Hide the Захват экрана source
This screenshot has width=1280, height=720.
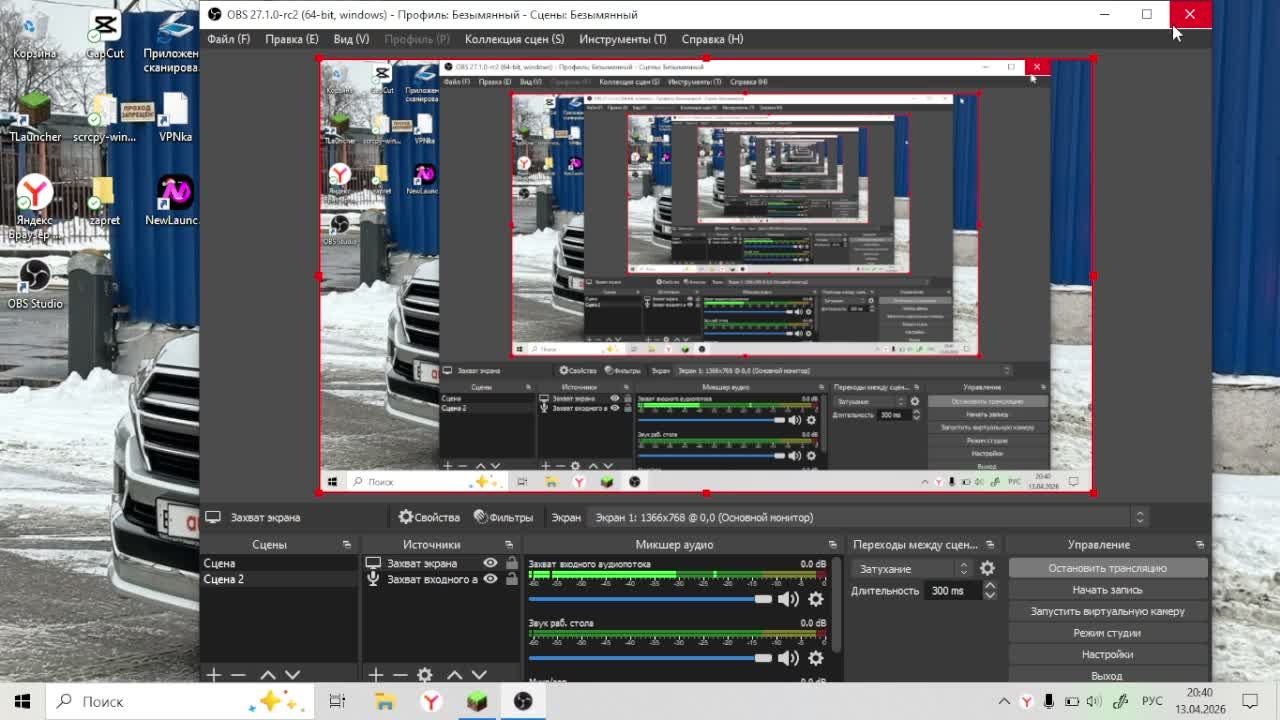click(x=490, y=563)
